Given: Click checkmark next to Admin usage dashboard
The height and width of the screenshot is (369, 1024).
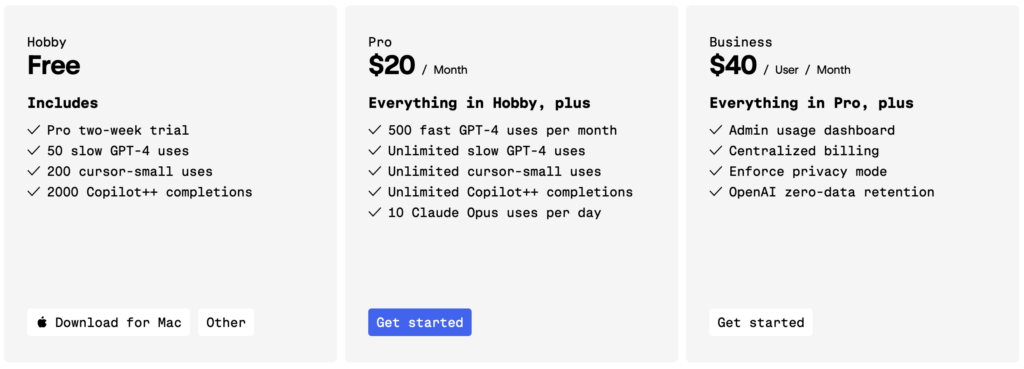Looking at the screenshot, I should (x=716, y=130).
